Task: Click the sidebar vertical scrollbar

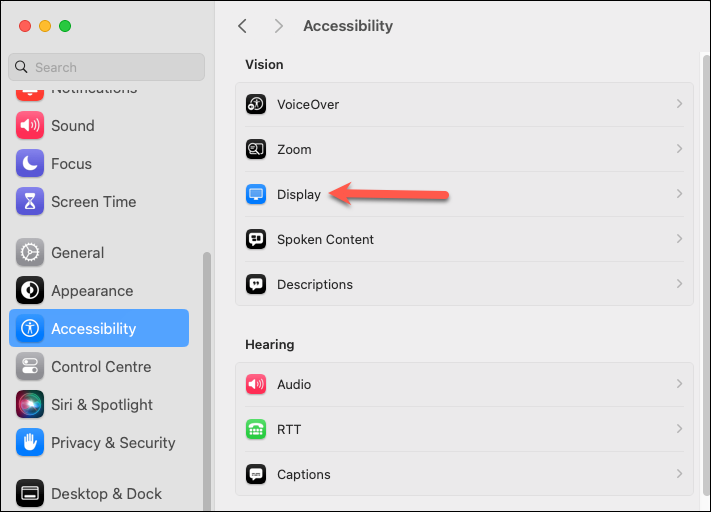Action: tap(207, 380)
